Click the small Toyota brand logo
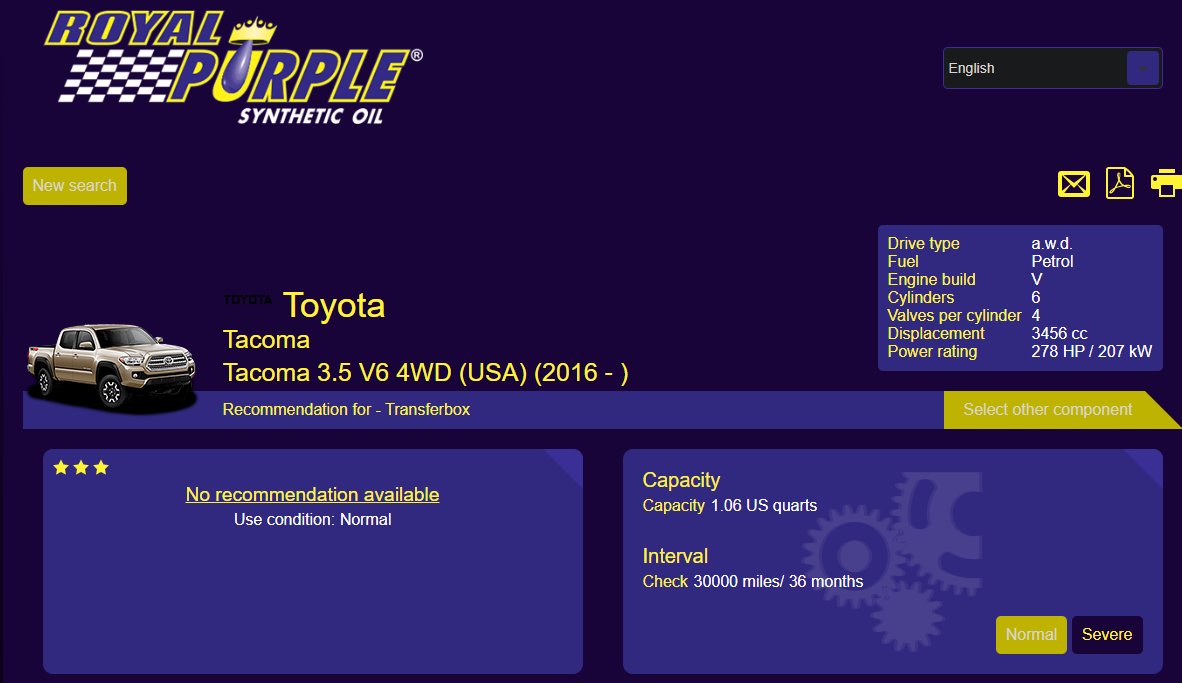The width and height of the screenshot is (1182, 683). point(247,300)
